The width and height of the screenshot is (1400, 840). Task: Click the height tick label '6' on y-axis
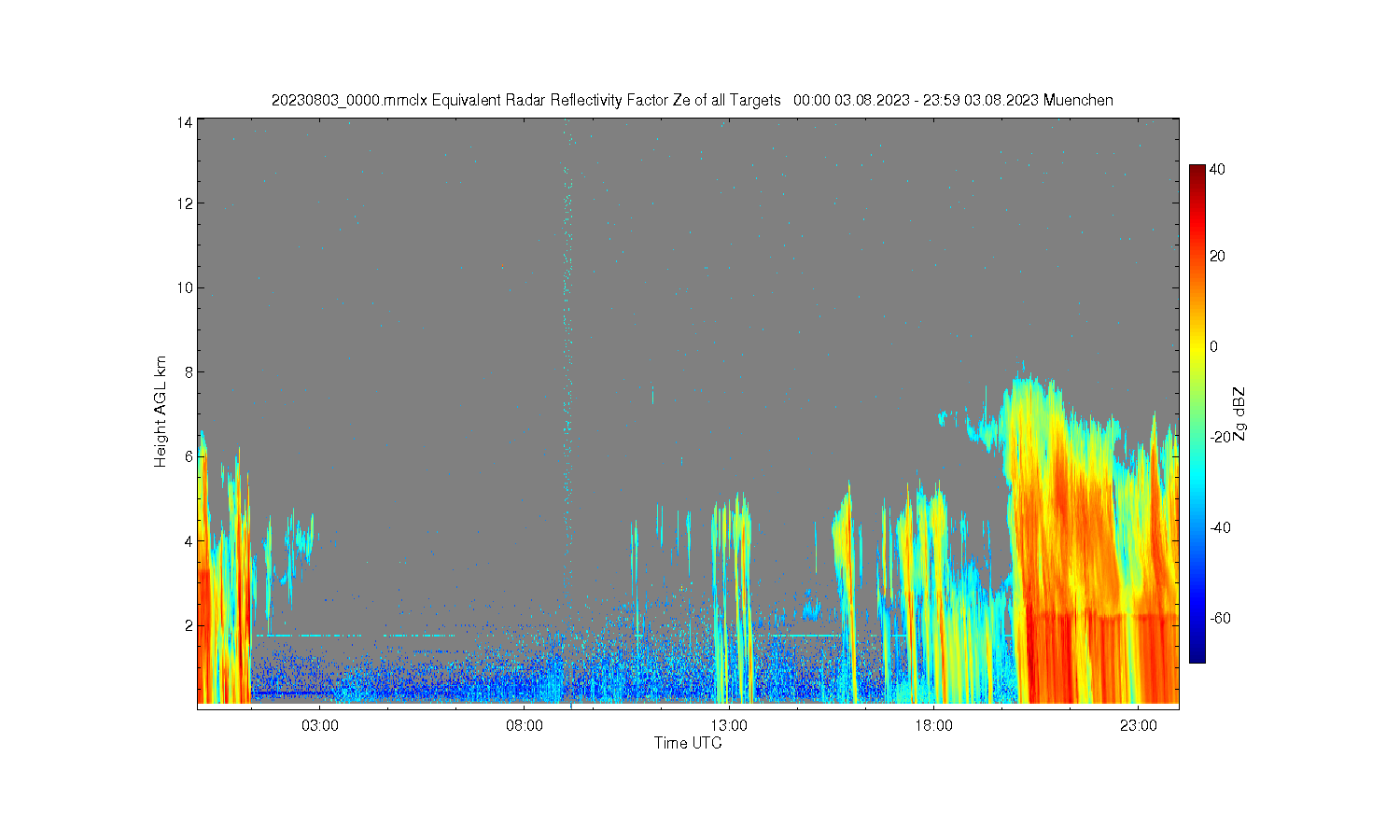pyautogui.click(x=189, y=456)
